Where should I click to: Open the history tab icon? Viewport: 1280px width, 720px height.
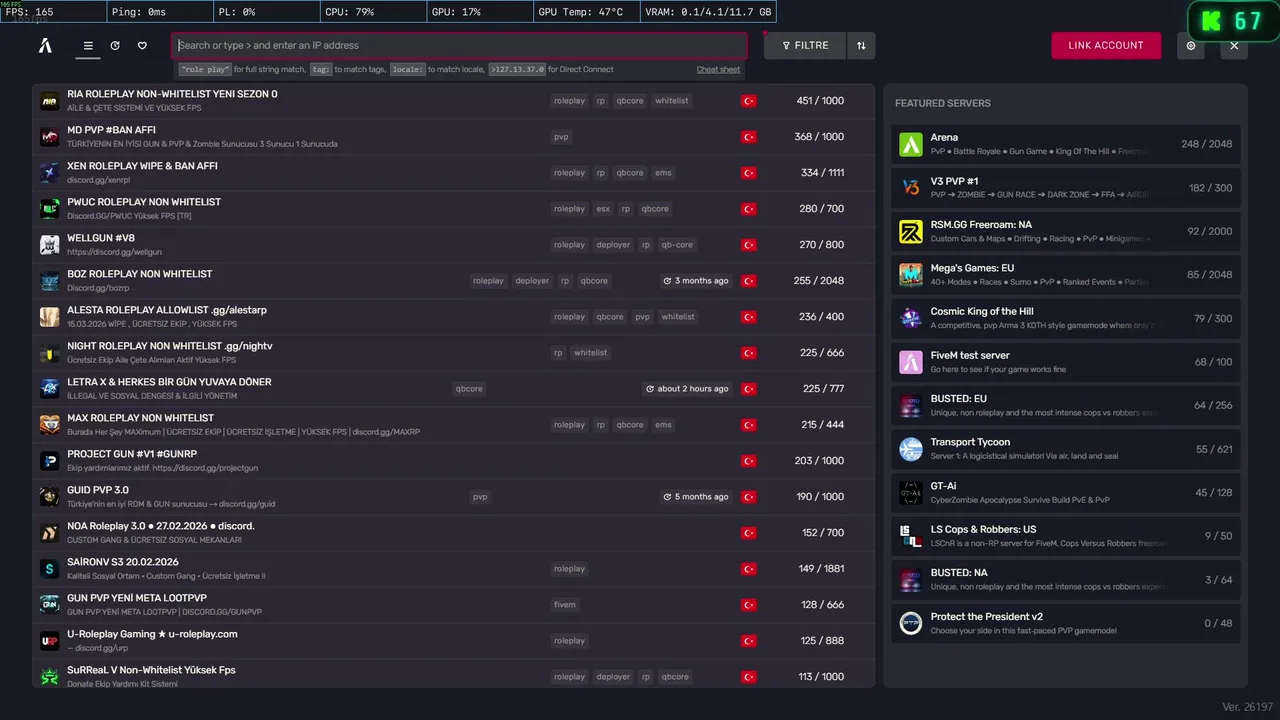115,46
